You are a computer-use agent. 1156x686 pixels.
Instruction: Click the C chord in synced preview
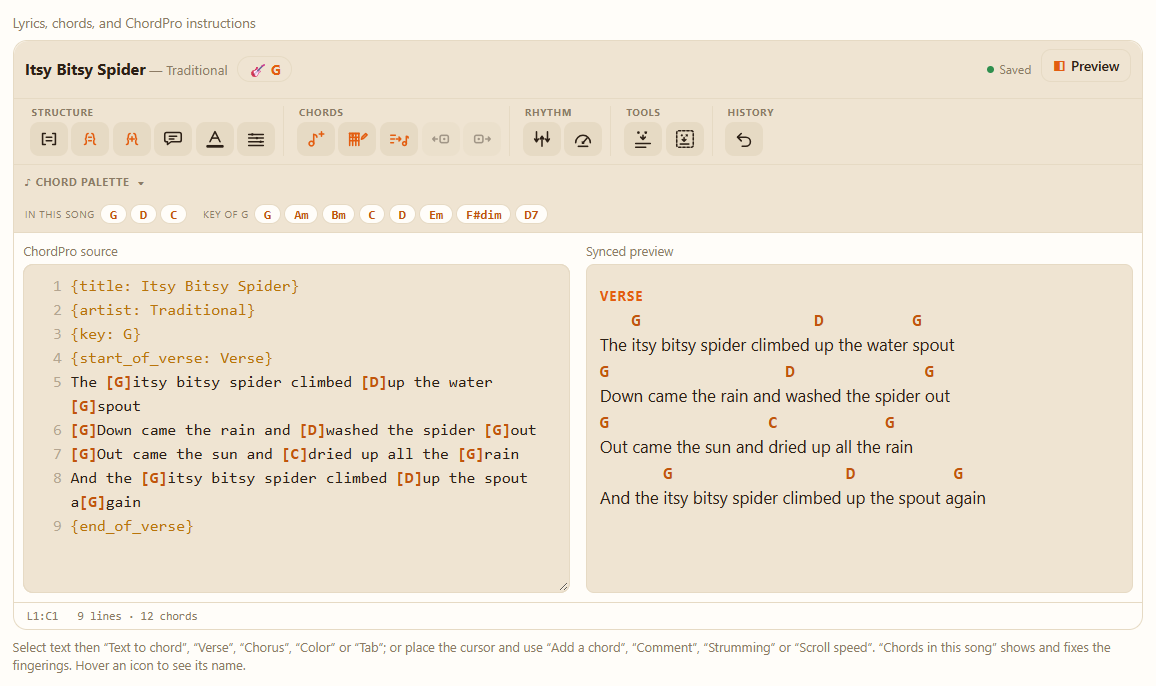click(773, 423)
